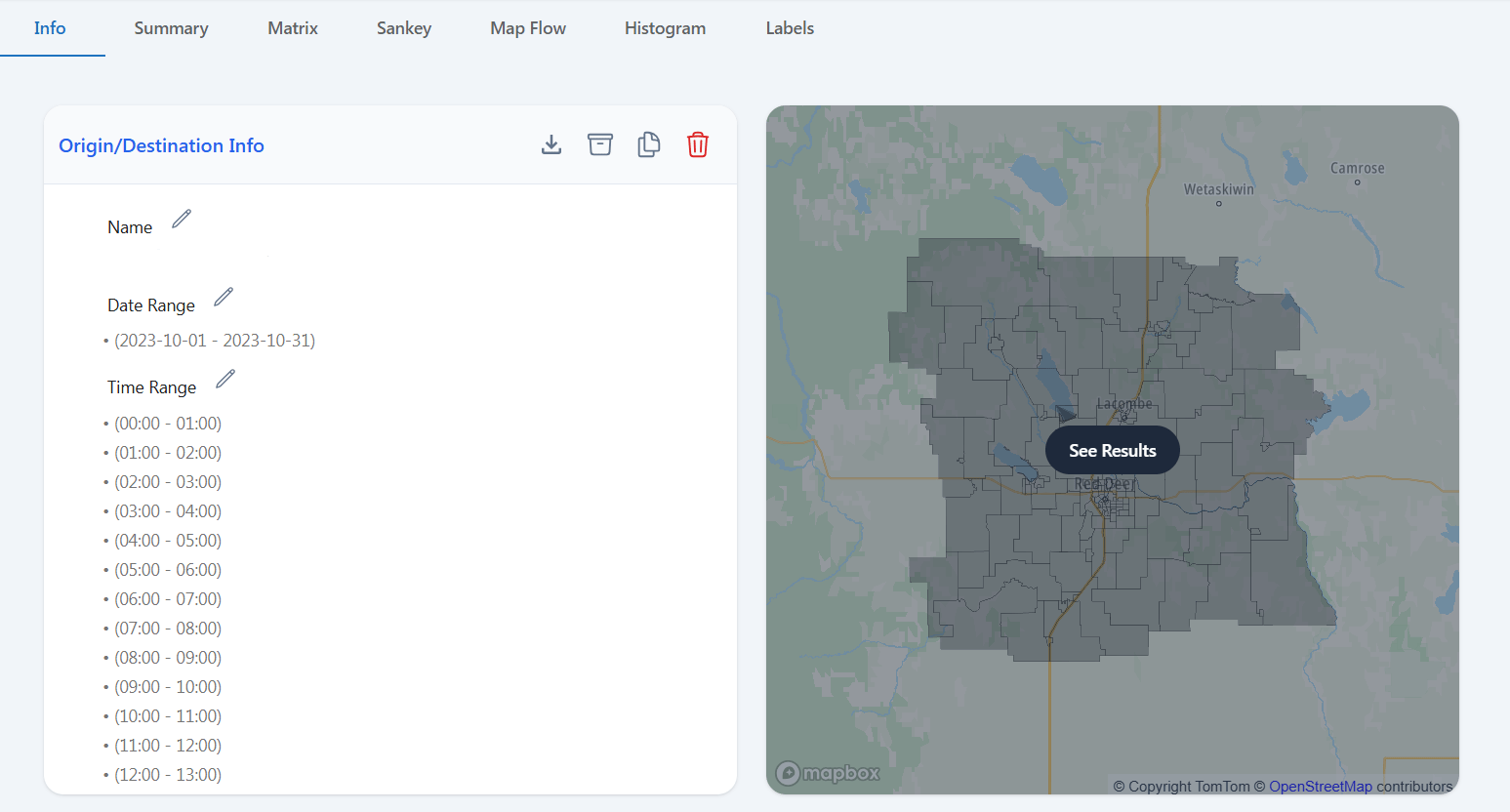The image size is (1510, 812).
Task: Select time range 09:00 - 10:00
Action: (168, 687)
